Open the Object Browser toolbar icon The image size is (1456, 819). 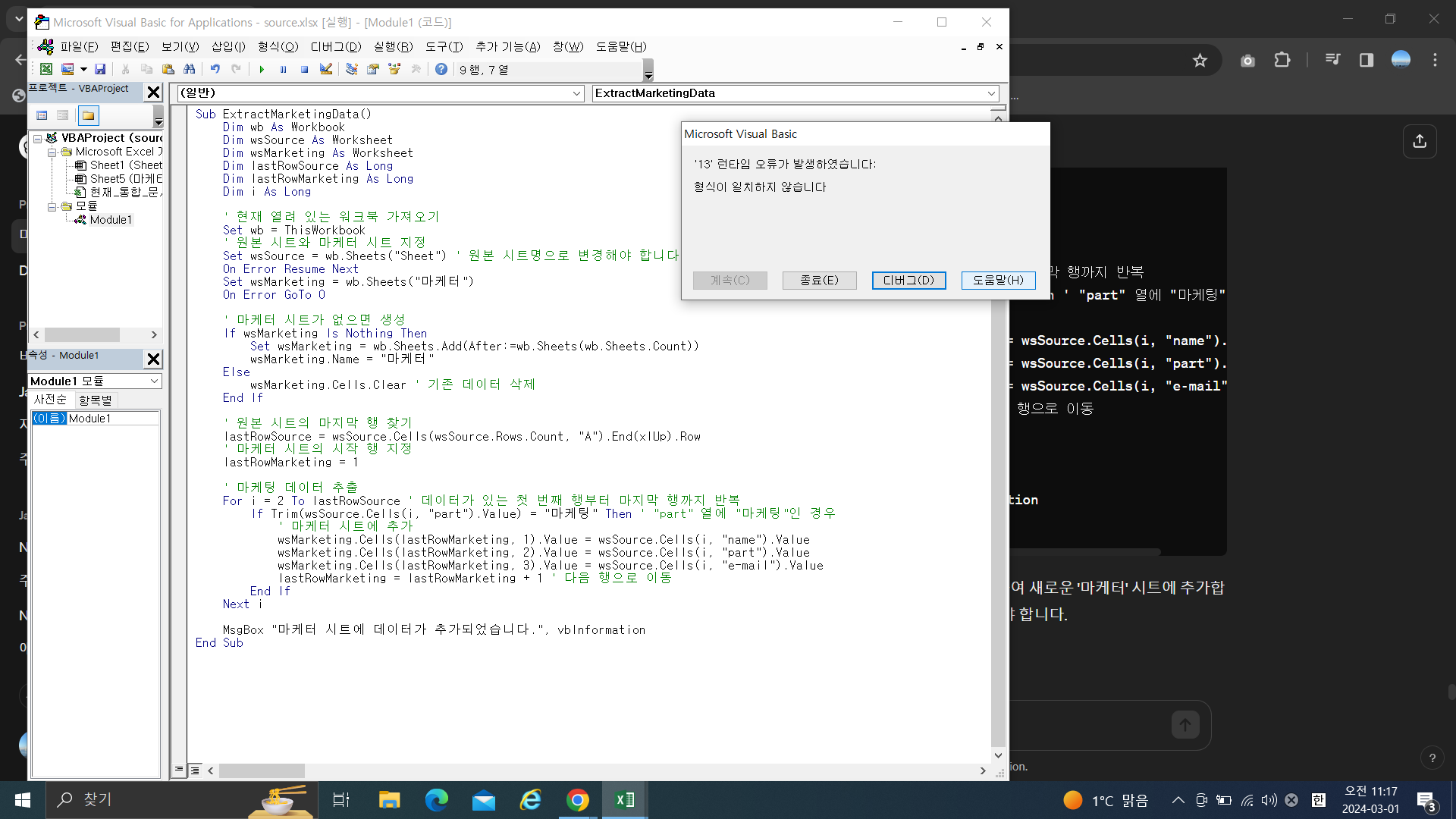point(394,69)
